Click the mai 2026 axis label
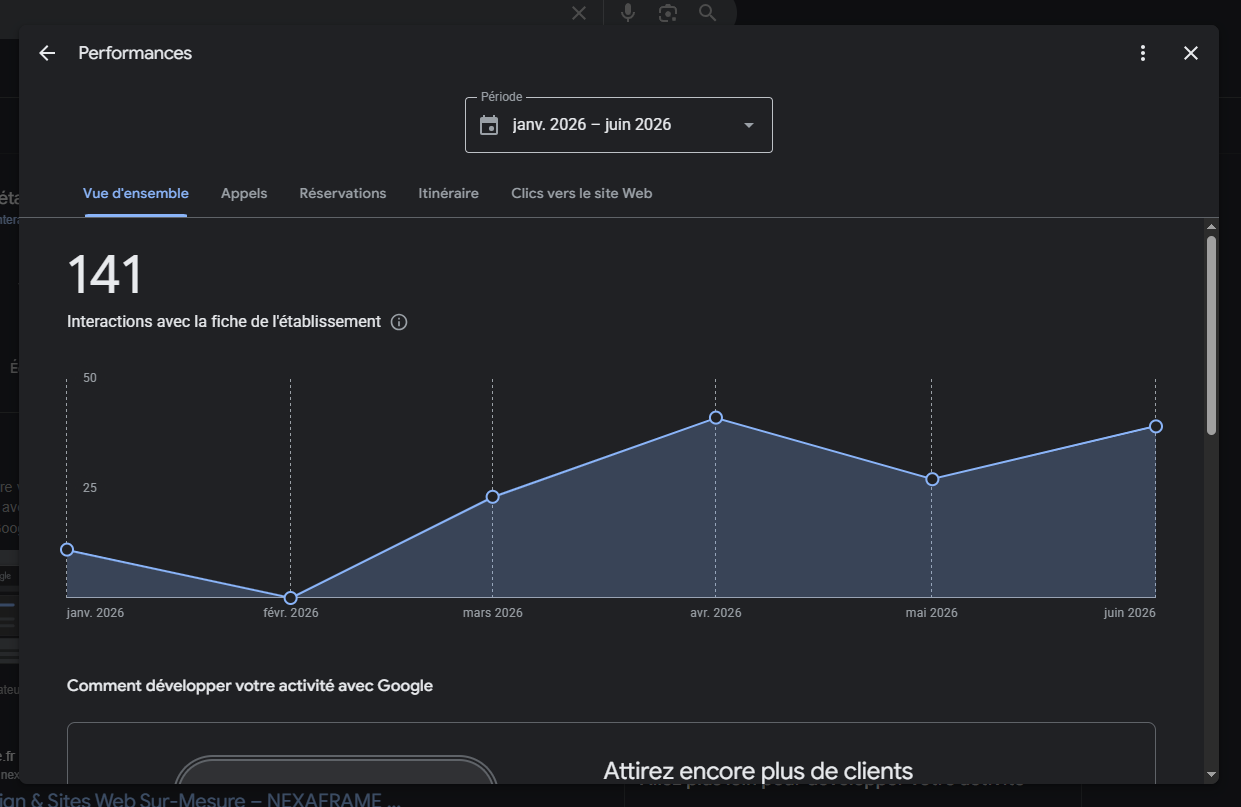Image resolution: width=1241 pixels, height=807 pixels. click(932, 613)
